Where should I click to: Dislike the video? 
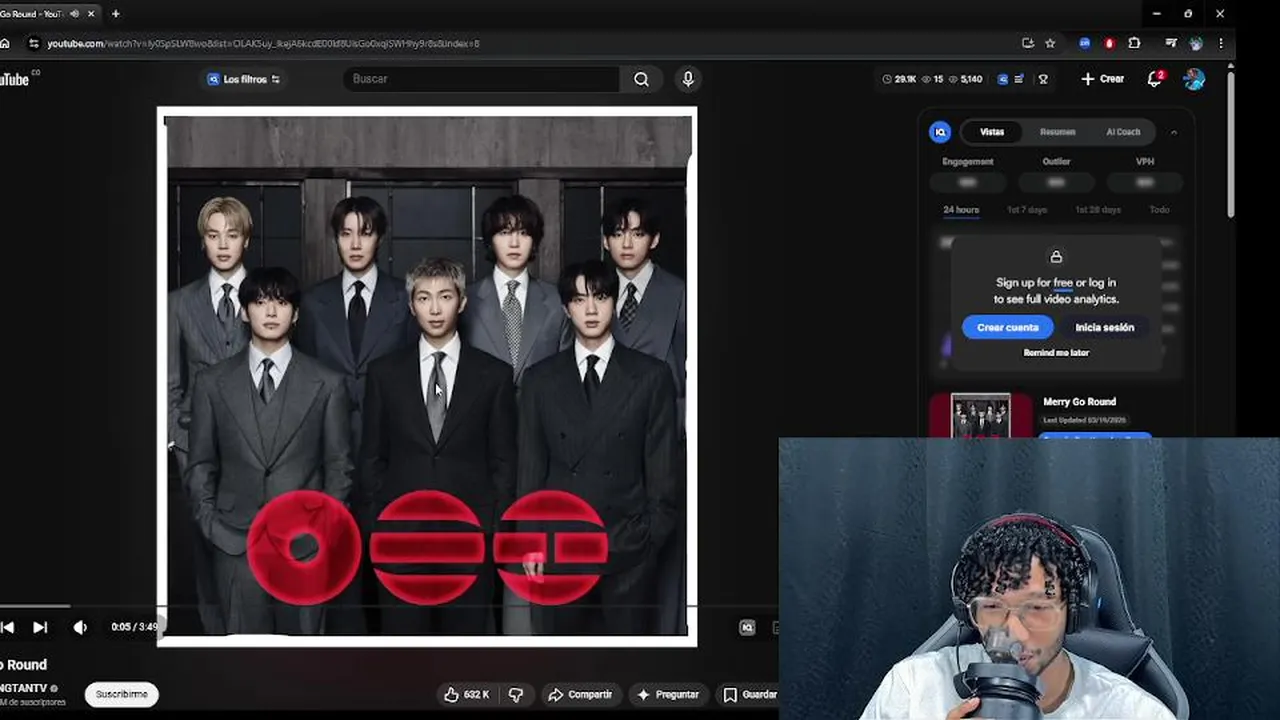pyautogui.click(x=516, y=694)
